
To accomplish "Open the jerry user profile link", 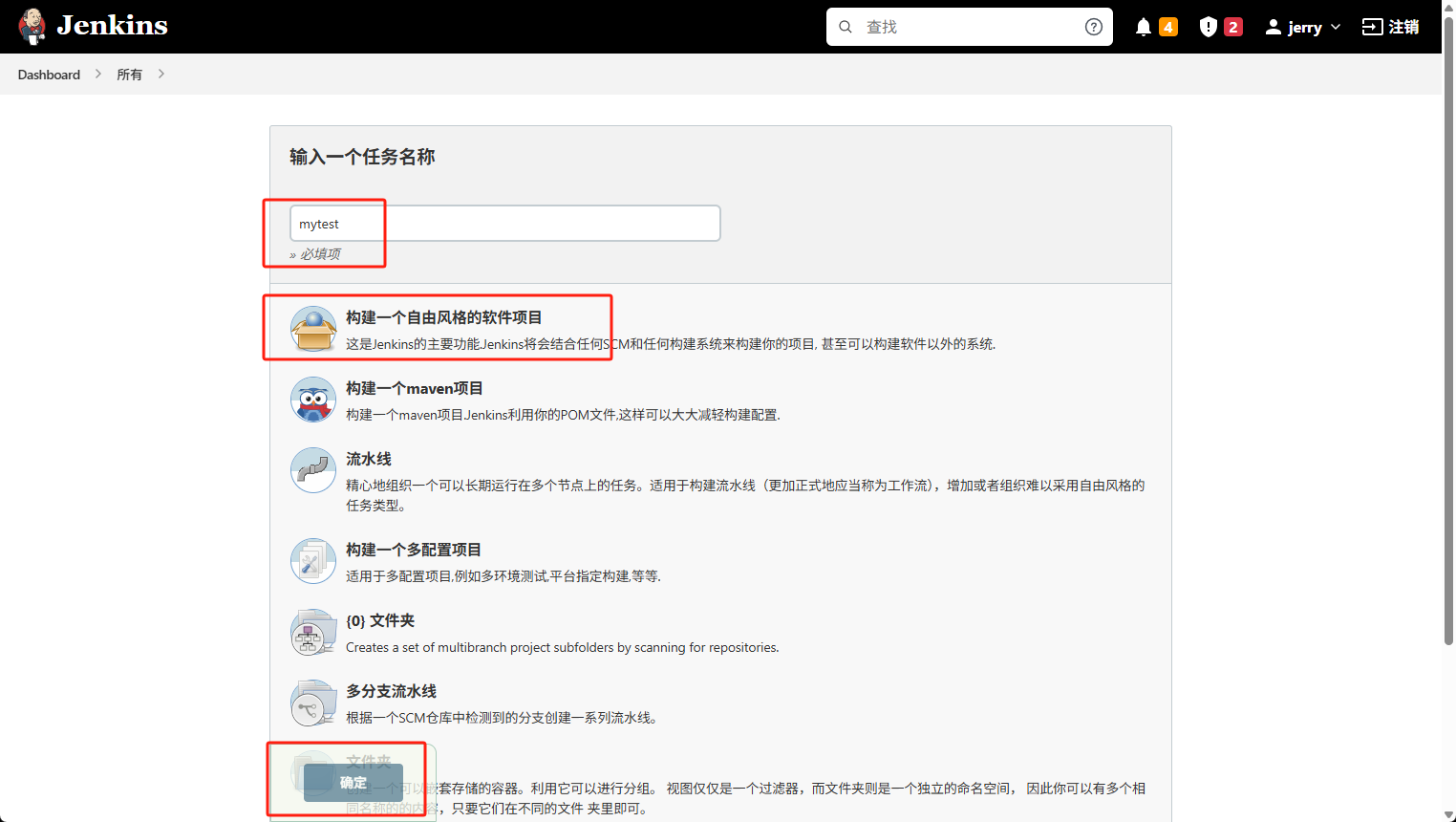I will [1304, 27].
